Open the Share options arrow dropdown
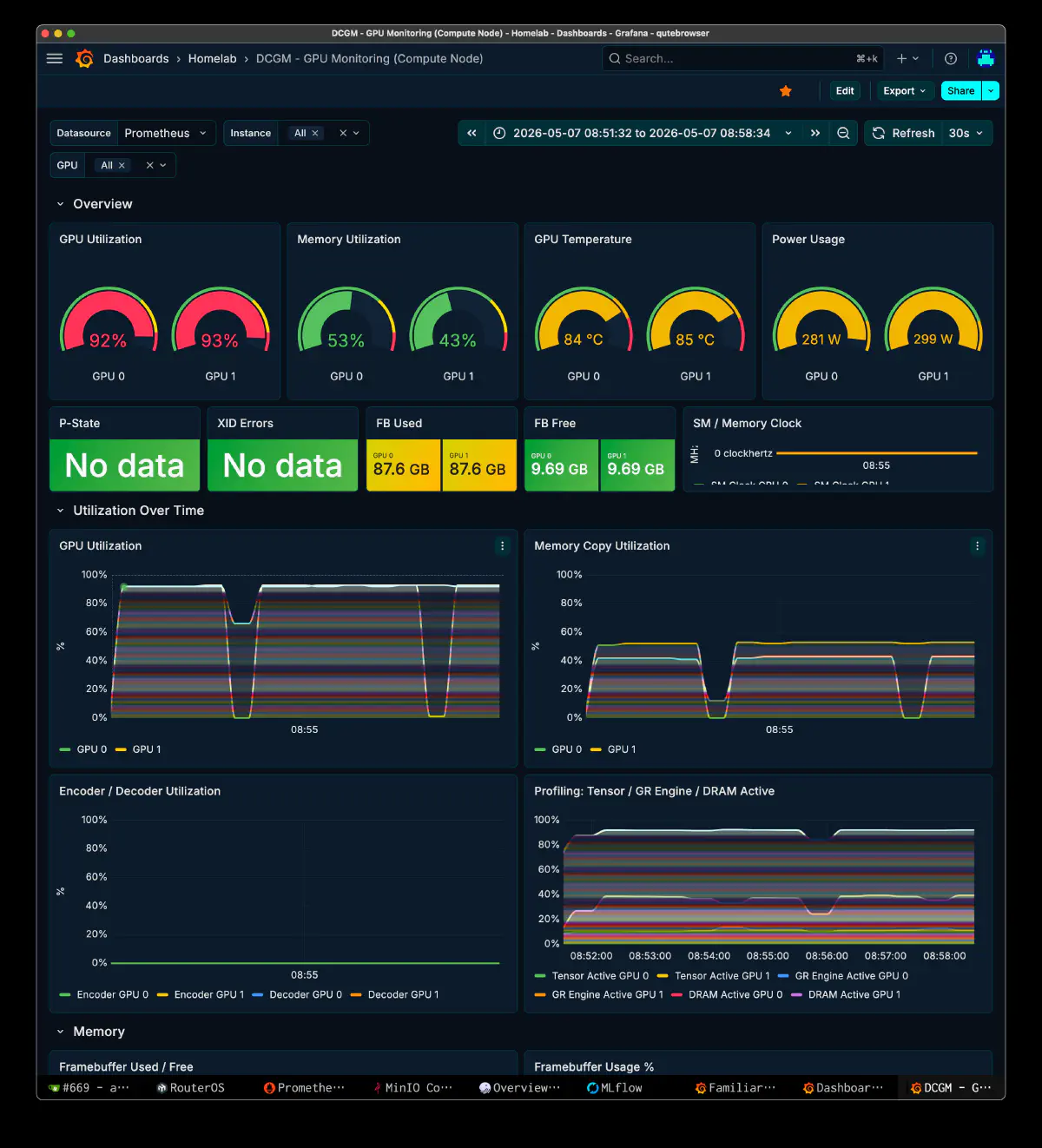Image resolution: width=1042 pixels, height=1148 pixels. (991, 91)
